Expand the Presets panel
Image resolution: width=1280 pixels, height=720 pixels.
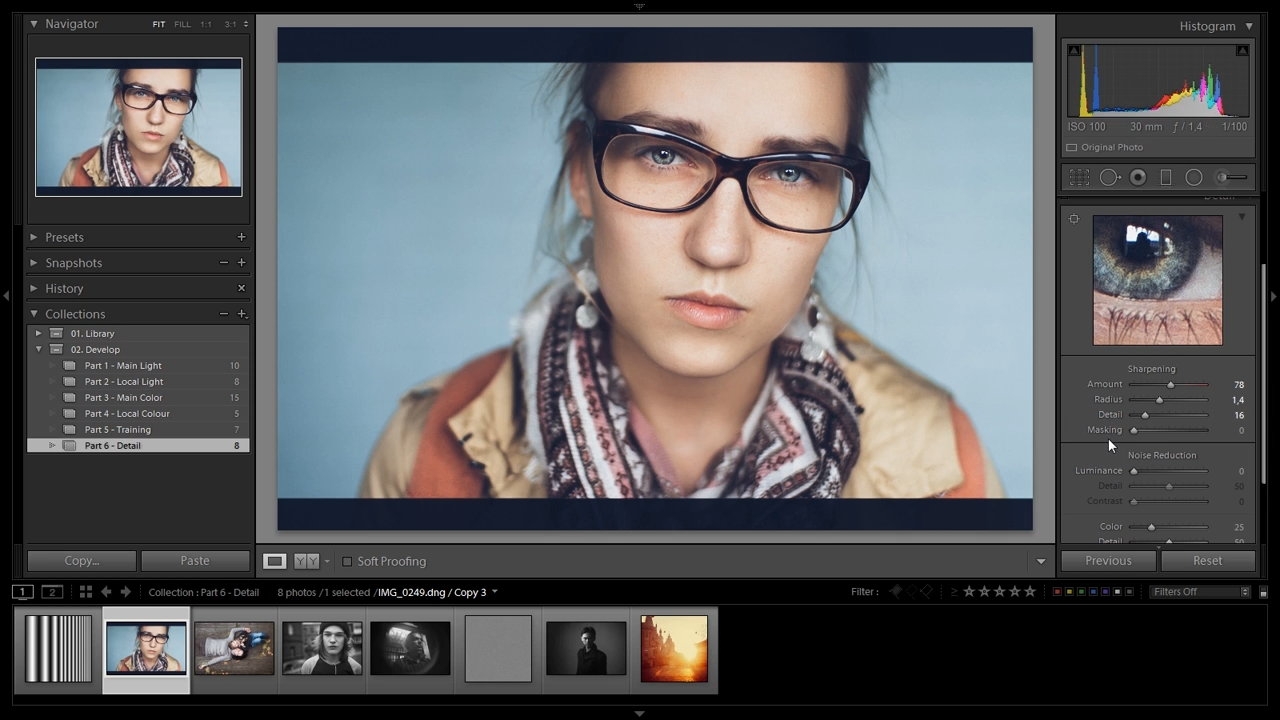[x=34, y=237]
